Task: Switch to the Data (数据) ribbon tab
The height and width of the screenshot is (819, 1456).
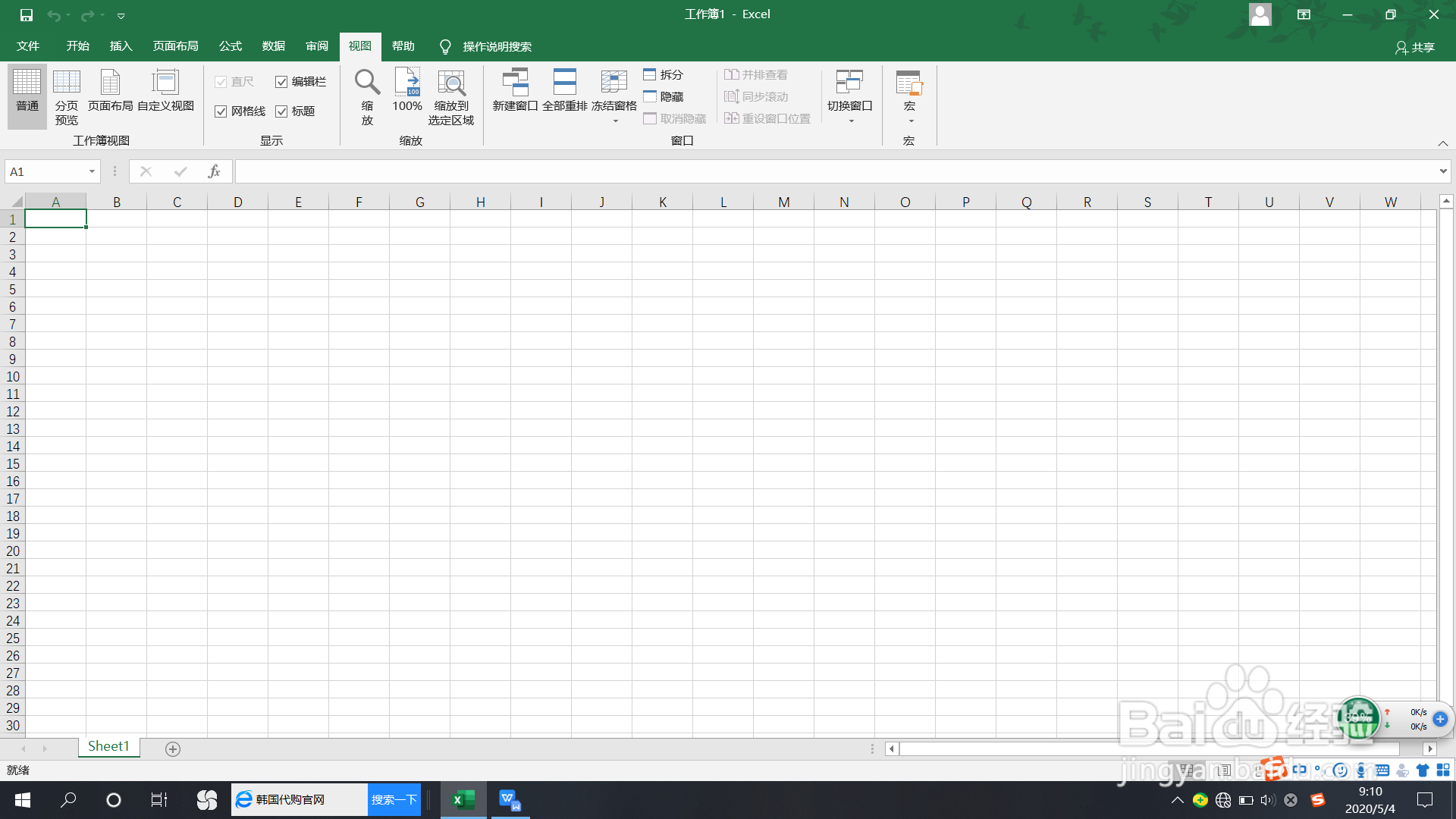Action: pos(273,46)
